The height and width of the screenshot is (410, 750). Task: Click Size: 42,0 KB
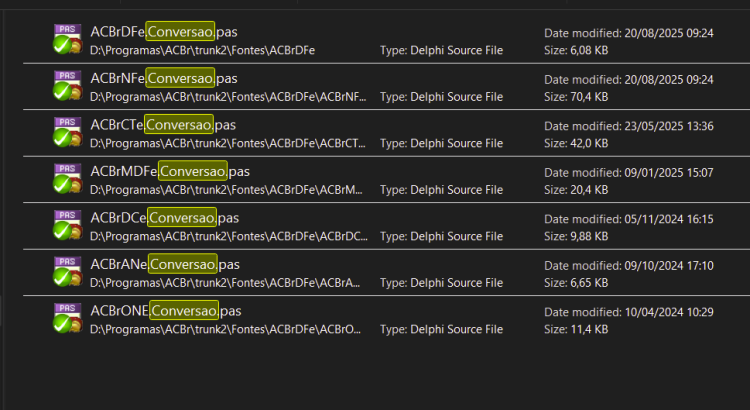pyautogui.click(x=576, y=143)
